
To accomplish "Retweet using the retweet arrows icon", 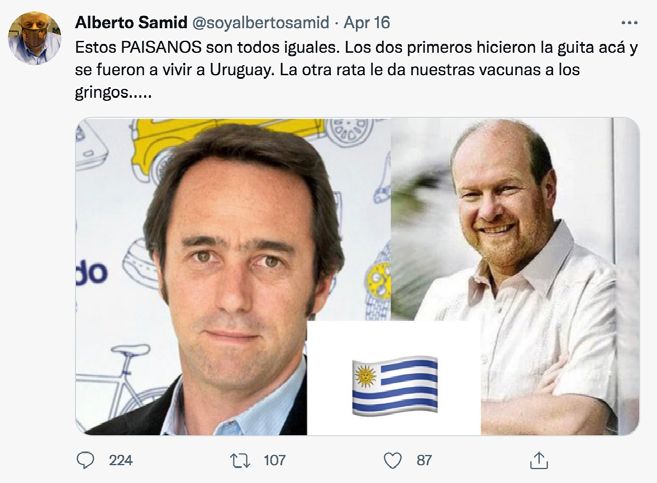I will click(x=241, y=460).
